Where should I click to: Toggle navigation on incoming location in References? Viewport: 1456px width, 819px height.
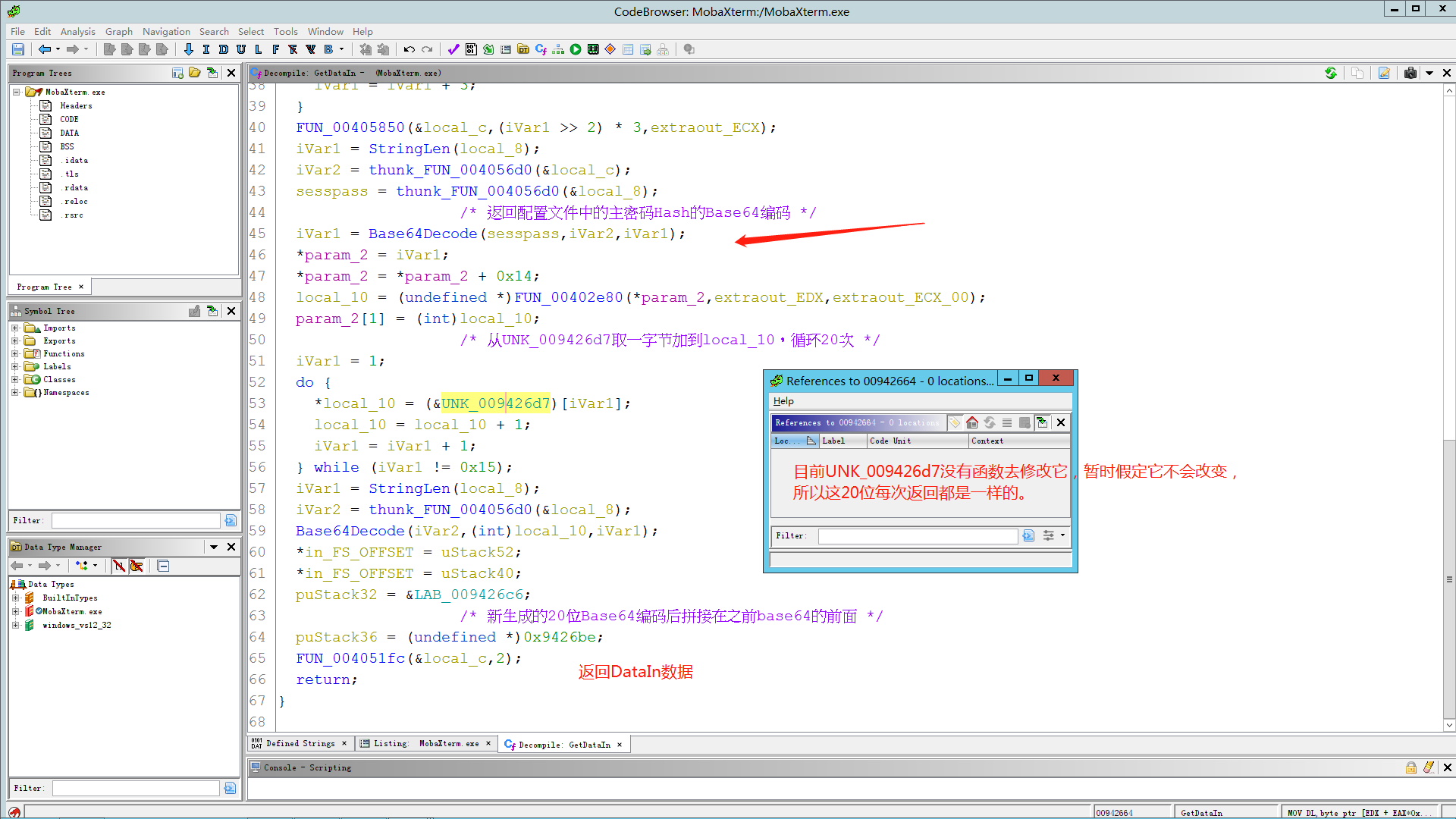click(x=1043, y=422)
